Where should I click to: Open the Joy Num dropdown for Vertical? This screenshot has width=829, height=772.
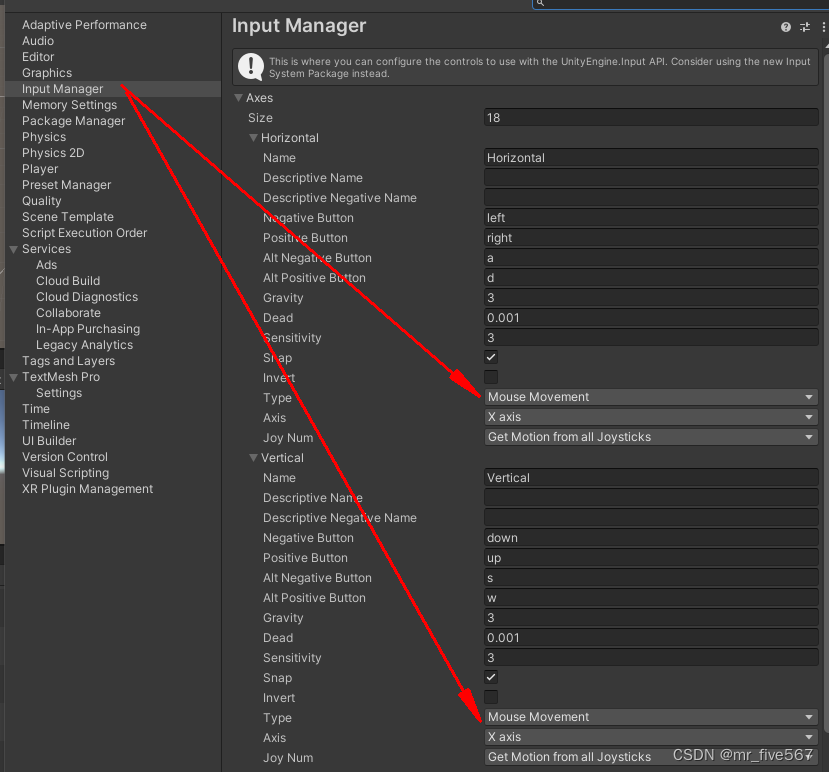pyautogui.click(x=651, y=757)
